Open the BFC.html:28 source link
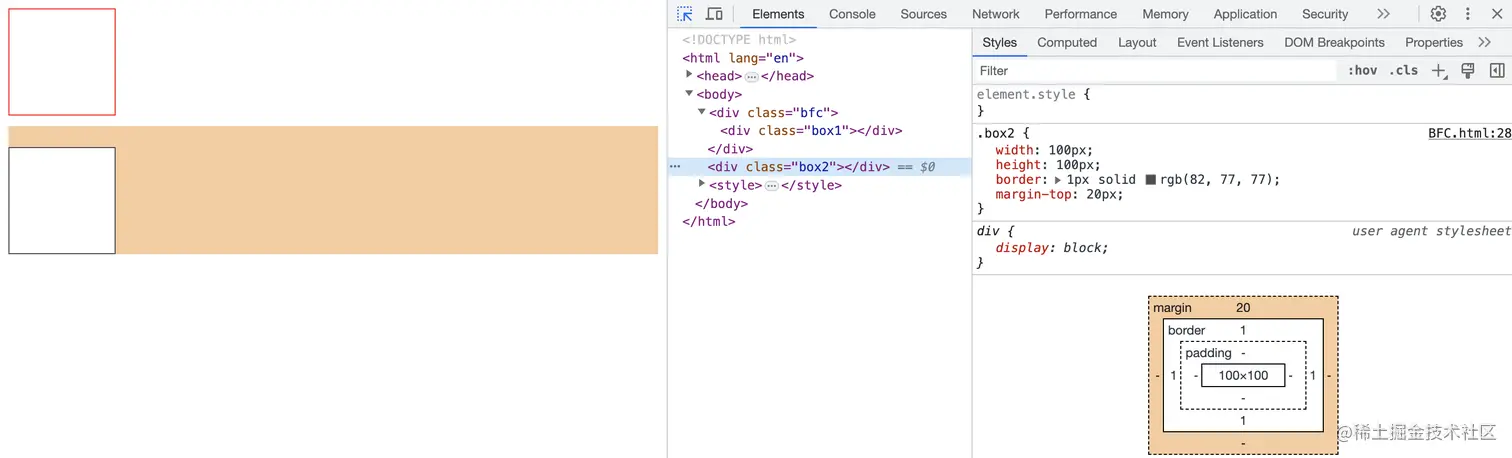The height and width of the screenshot is (458, 1512). 1469,133
